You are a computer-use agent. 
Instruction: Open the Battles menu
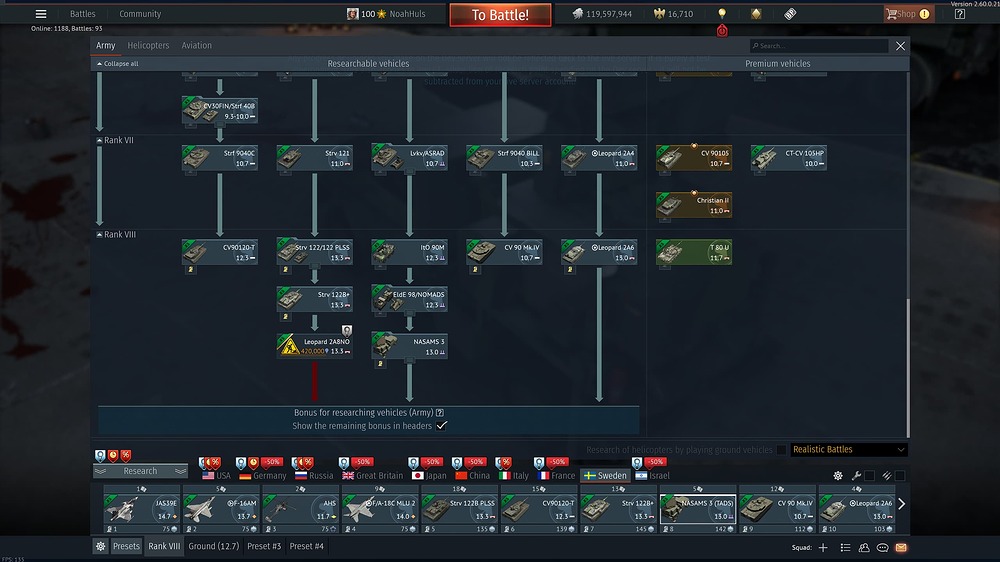[x=82, y=14]
